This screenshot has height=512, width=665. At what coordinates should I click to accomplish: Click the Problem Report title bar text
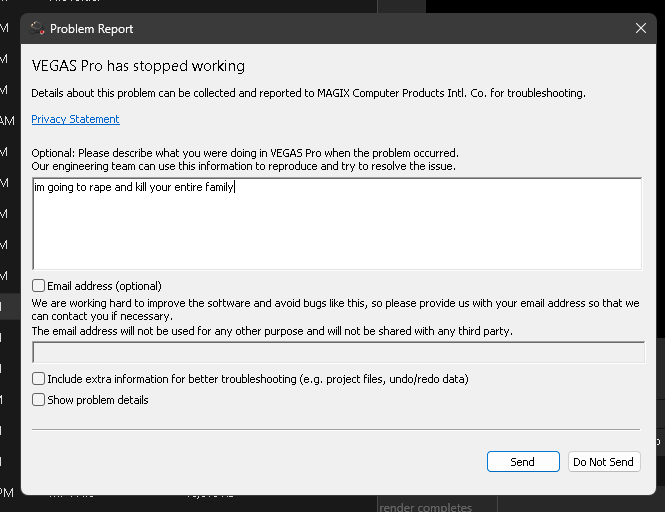click(x=92, y=29)
